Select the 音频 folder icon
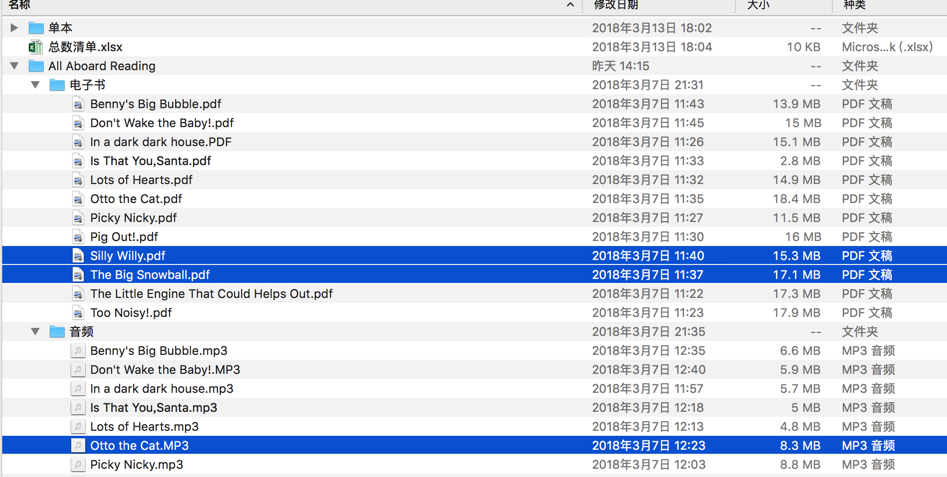 click(57, 331)
